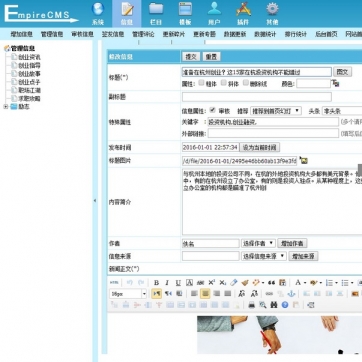Click the left-to-right text direction icon
The width and height of the screenshot is (362, 362).
(156, 294)
